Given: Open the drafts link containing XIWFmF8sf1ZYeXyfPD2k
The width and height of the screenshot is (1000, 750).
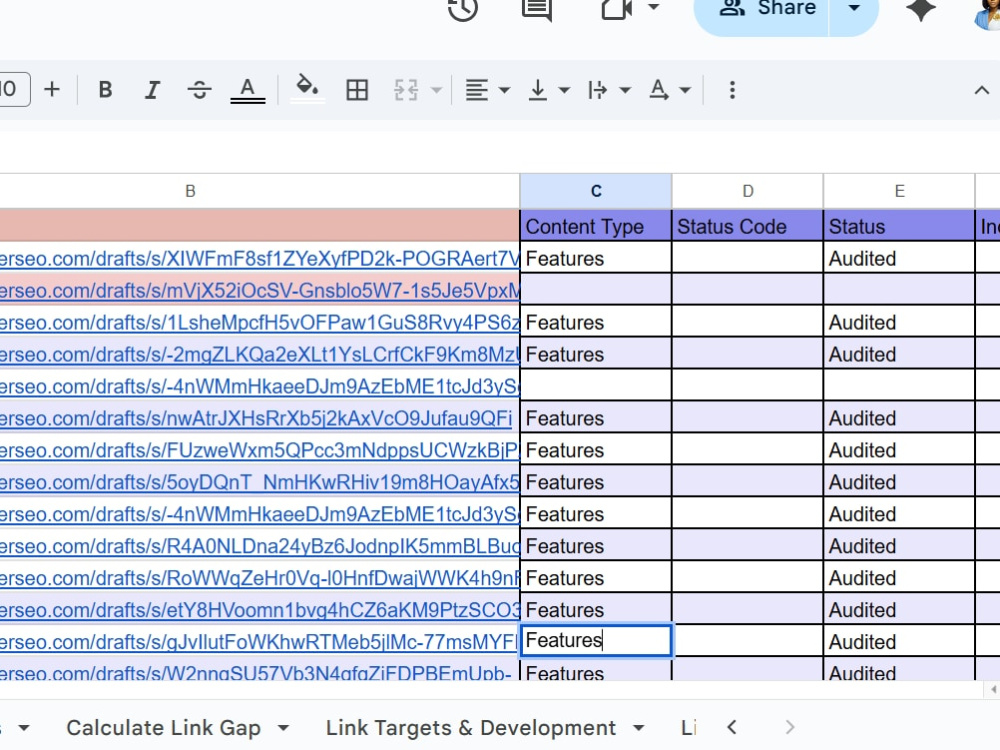Looking at the screenshot, I should 260,258.
